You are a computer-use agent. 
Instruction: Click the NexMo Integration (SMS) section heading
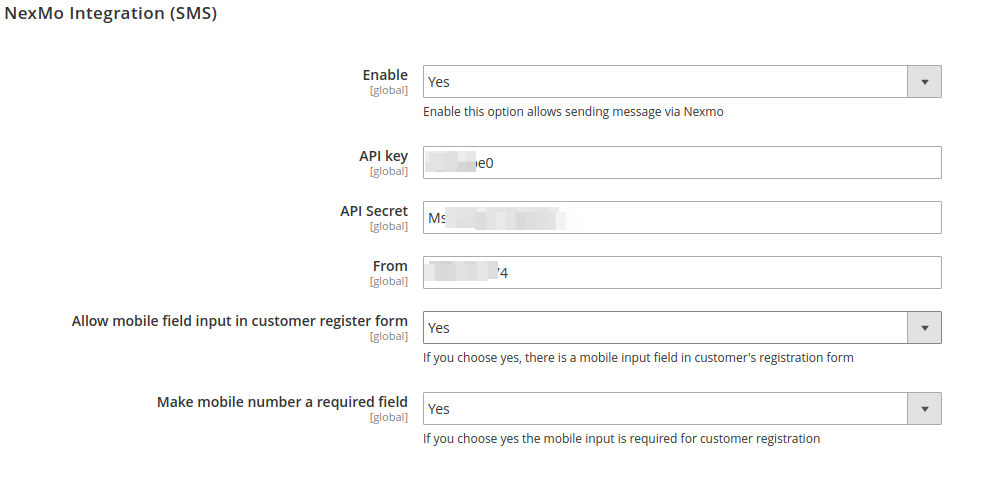[x=111, y=13]
